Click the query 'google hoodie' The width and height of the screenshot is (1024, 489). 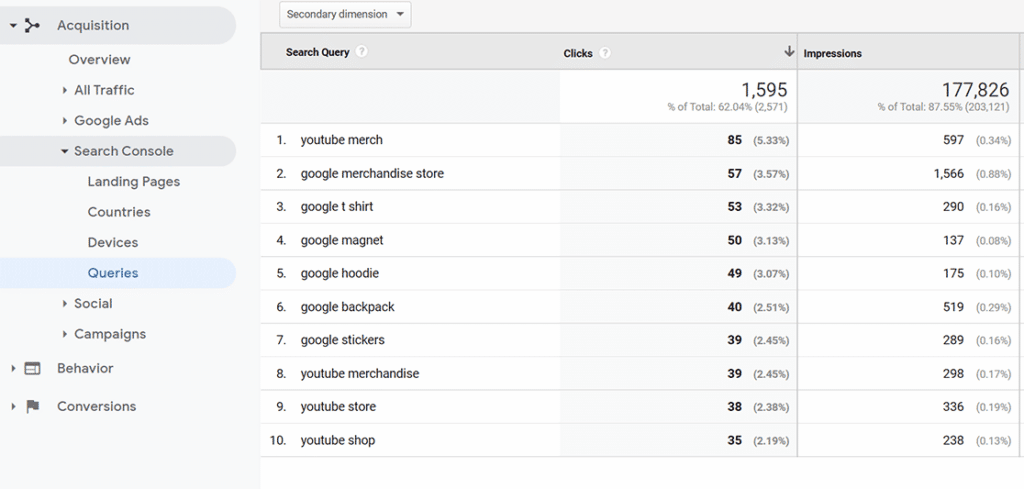(x=340, y=274)
